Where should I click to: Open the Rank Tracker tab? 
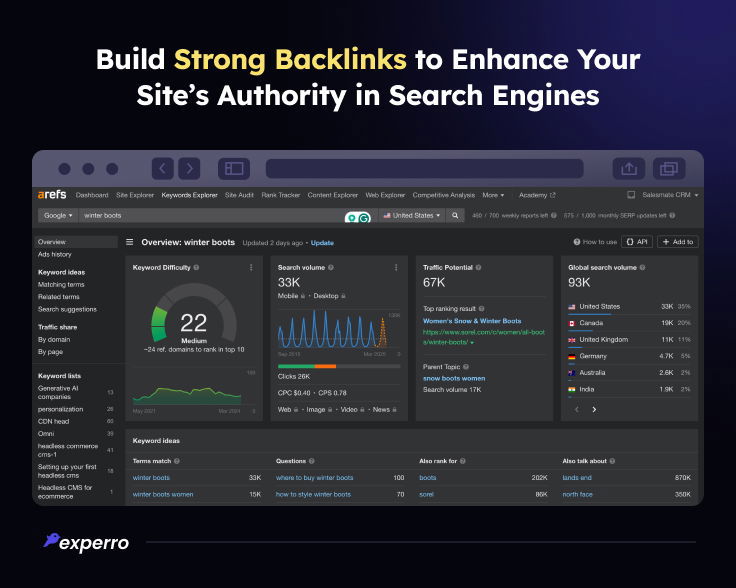[280, 195]
